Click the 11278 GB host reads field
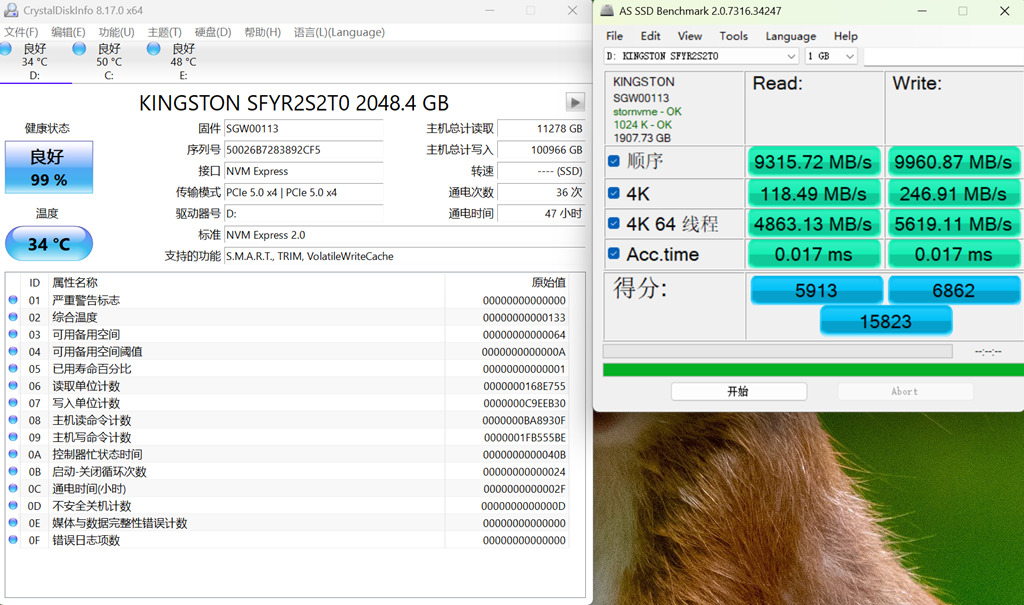Viewport: 1024px width, 605px height. 541,129
